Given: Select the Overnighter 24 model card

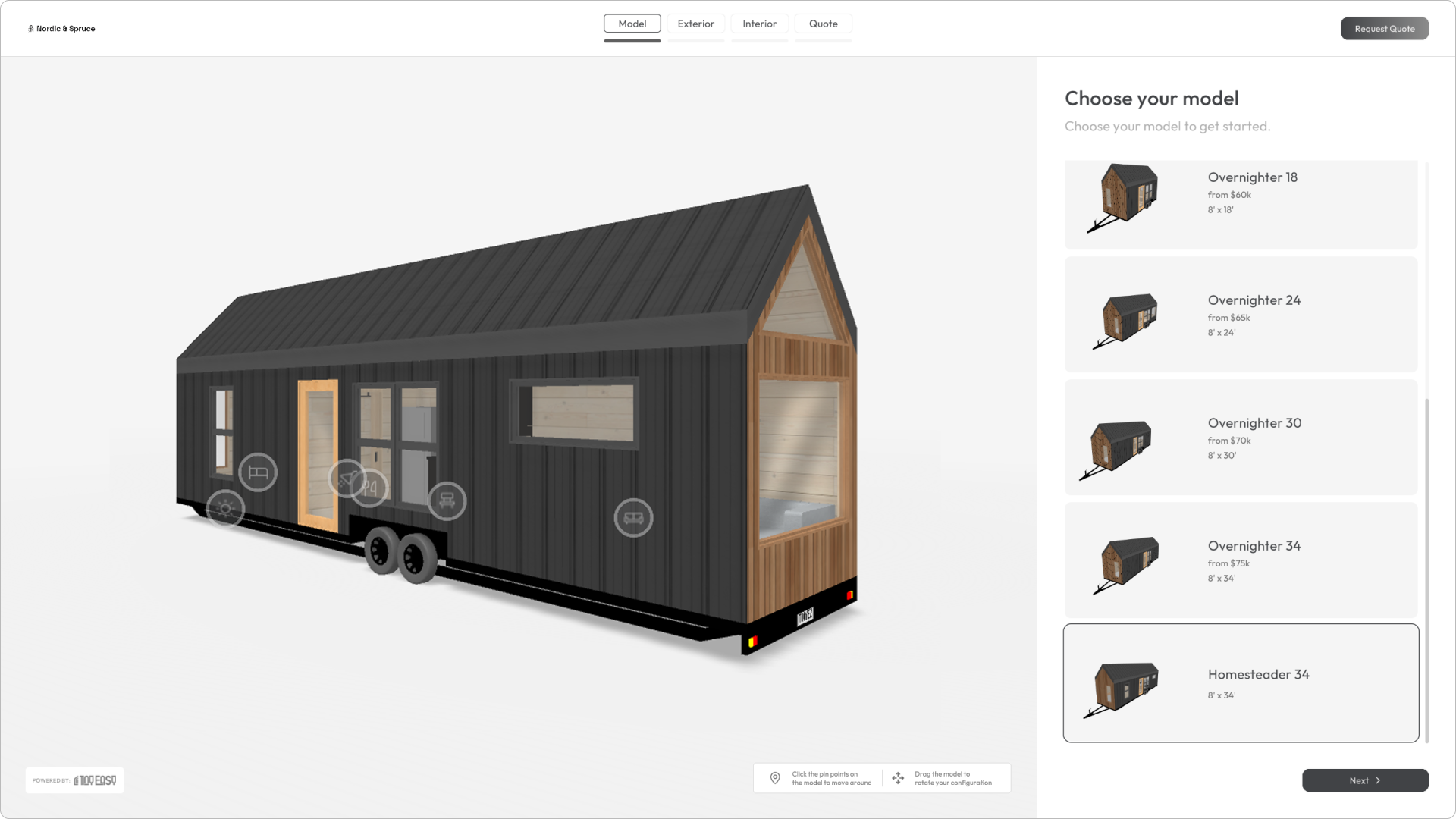Looking at the screenshot, I should 1241,314.
